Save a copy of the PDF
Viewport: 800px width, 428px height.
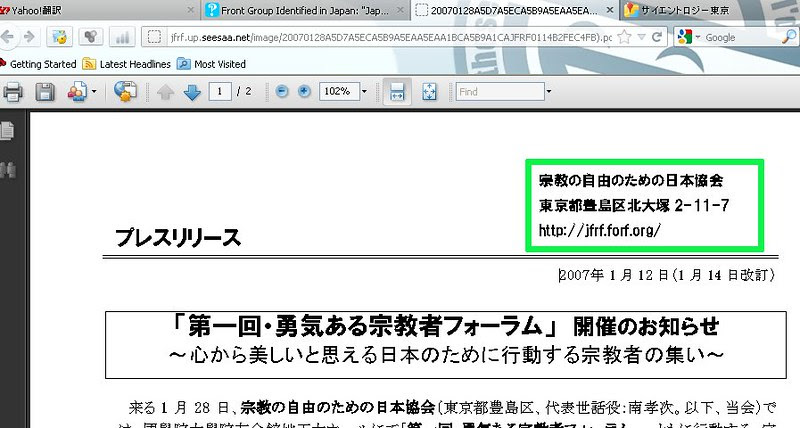click(44, 92)
